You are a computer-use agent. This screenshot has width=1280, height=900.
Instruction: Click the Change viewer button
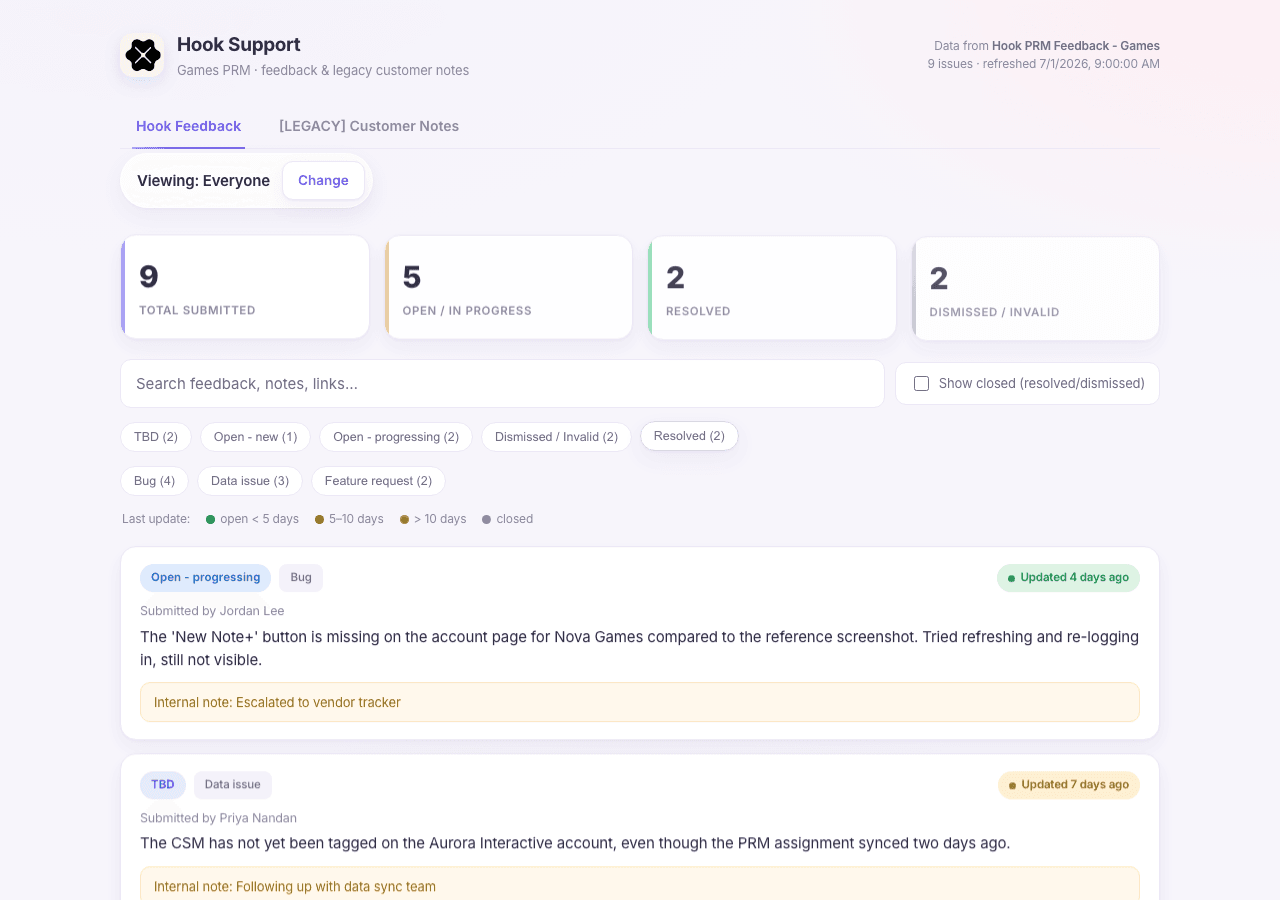point(323,181)
